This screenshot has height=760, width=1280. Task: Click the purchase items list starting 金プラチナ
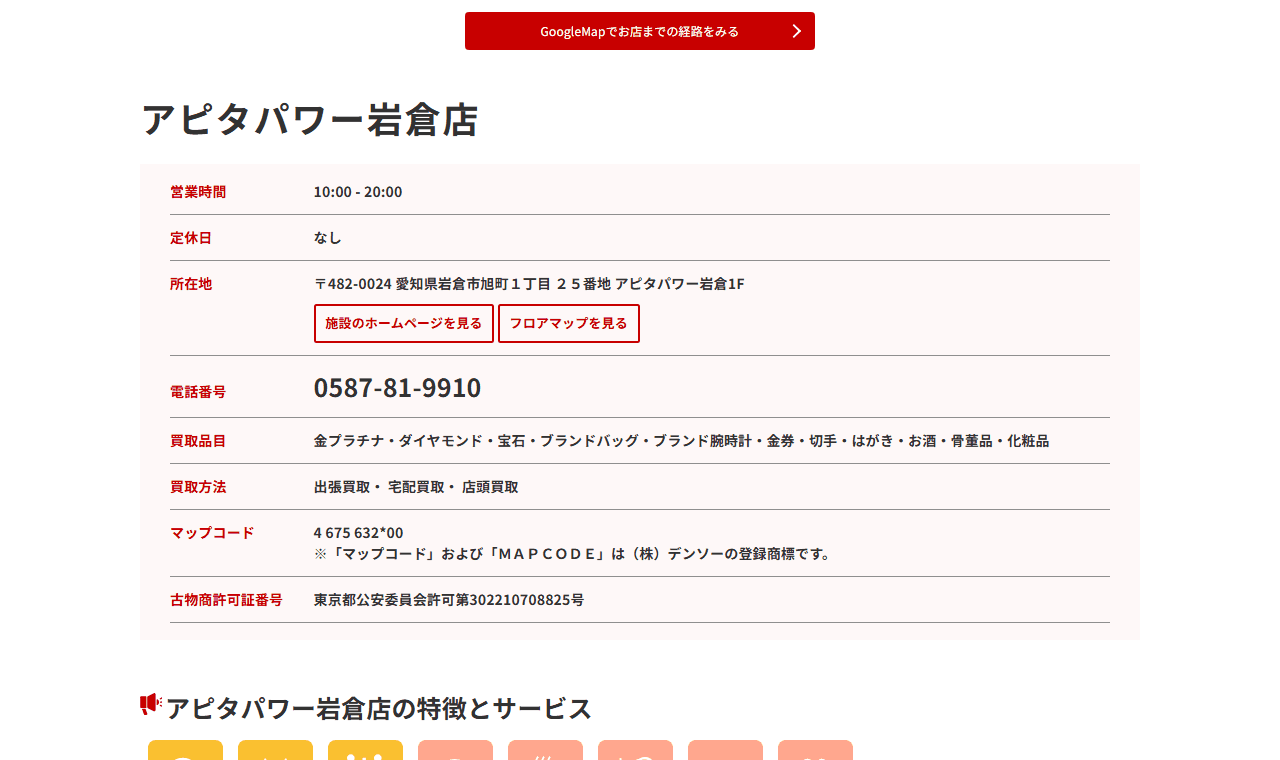(681, 441)
